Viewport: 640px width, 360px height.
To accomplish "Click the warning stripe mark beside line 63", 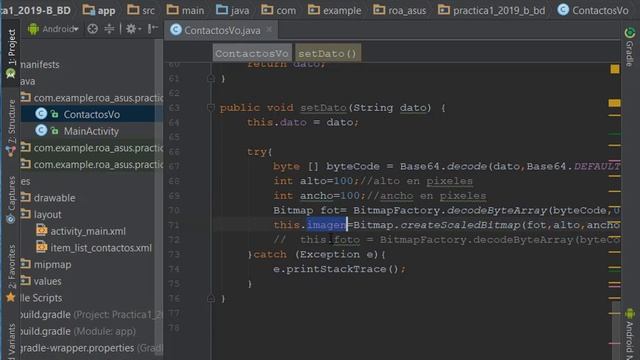I will click(614, 103).
